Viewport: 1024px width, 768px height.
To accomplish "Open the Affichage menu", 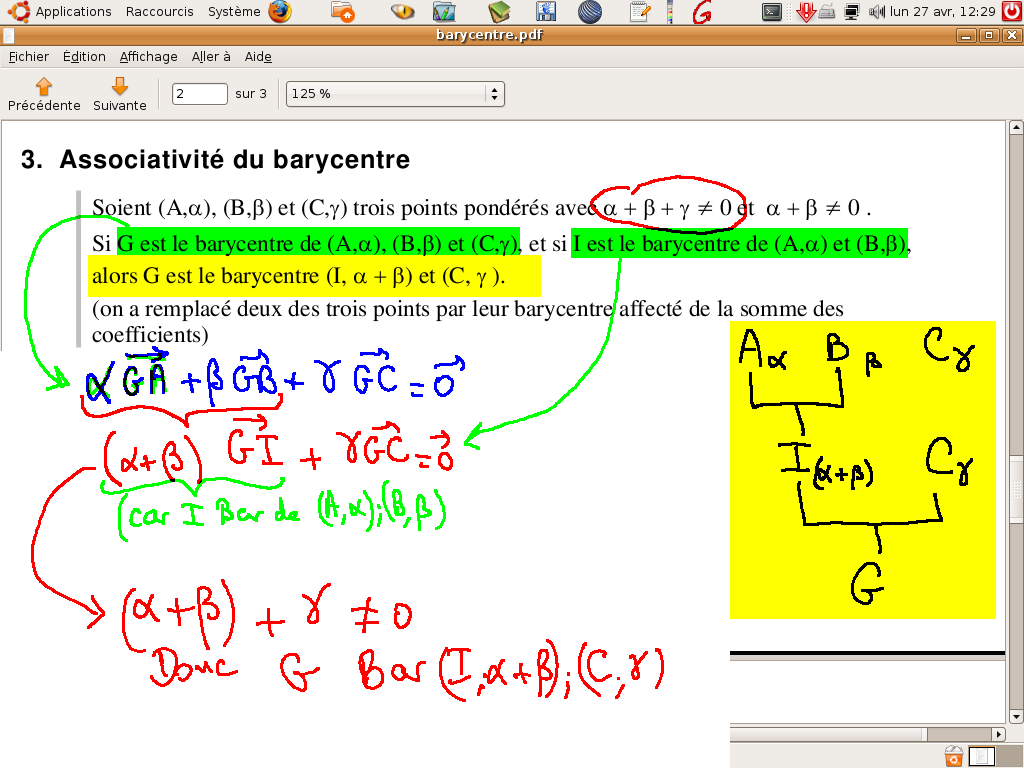I will [148, 57].
